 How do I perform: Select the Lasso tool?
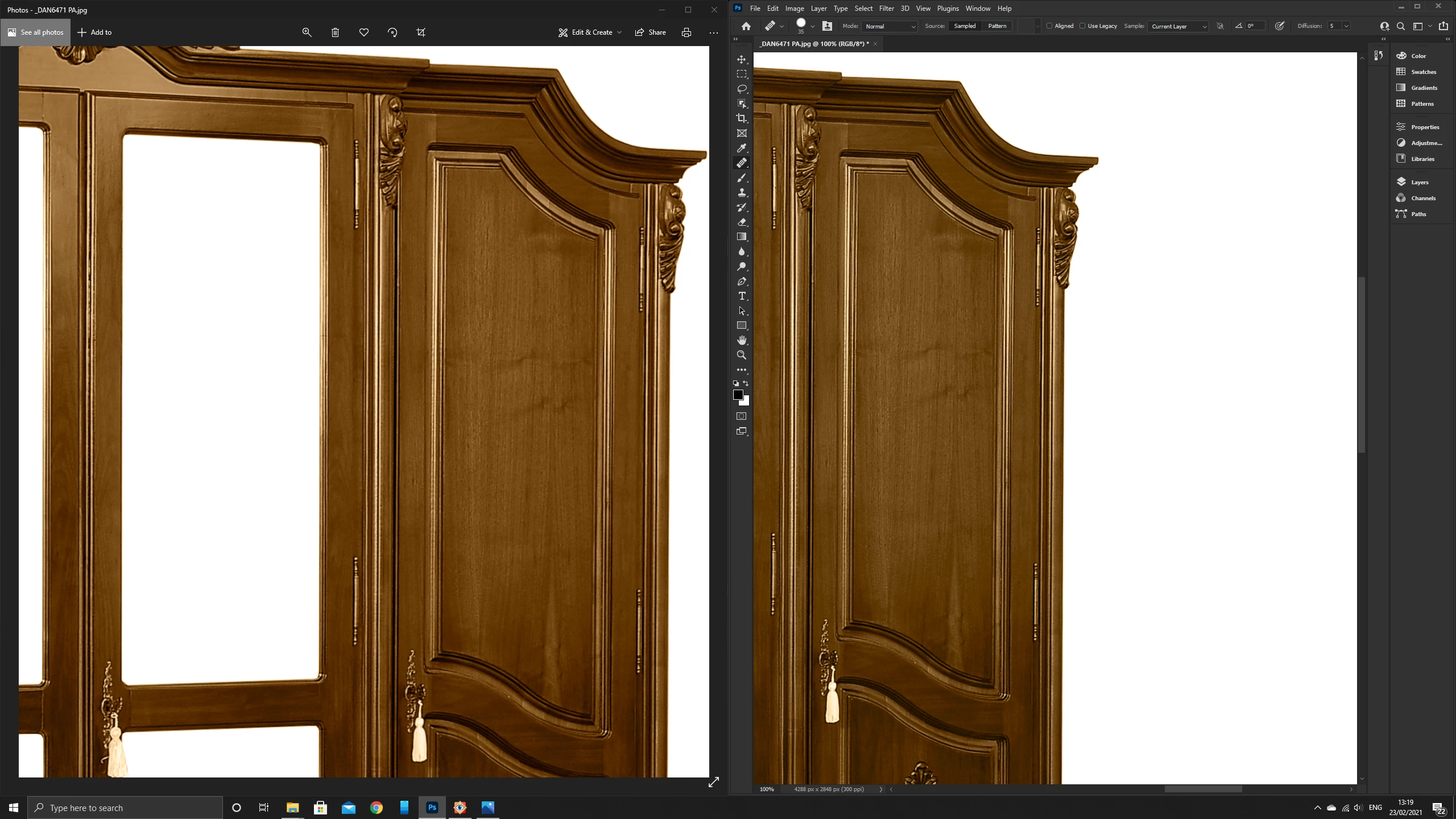point(742,89)
